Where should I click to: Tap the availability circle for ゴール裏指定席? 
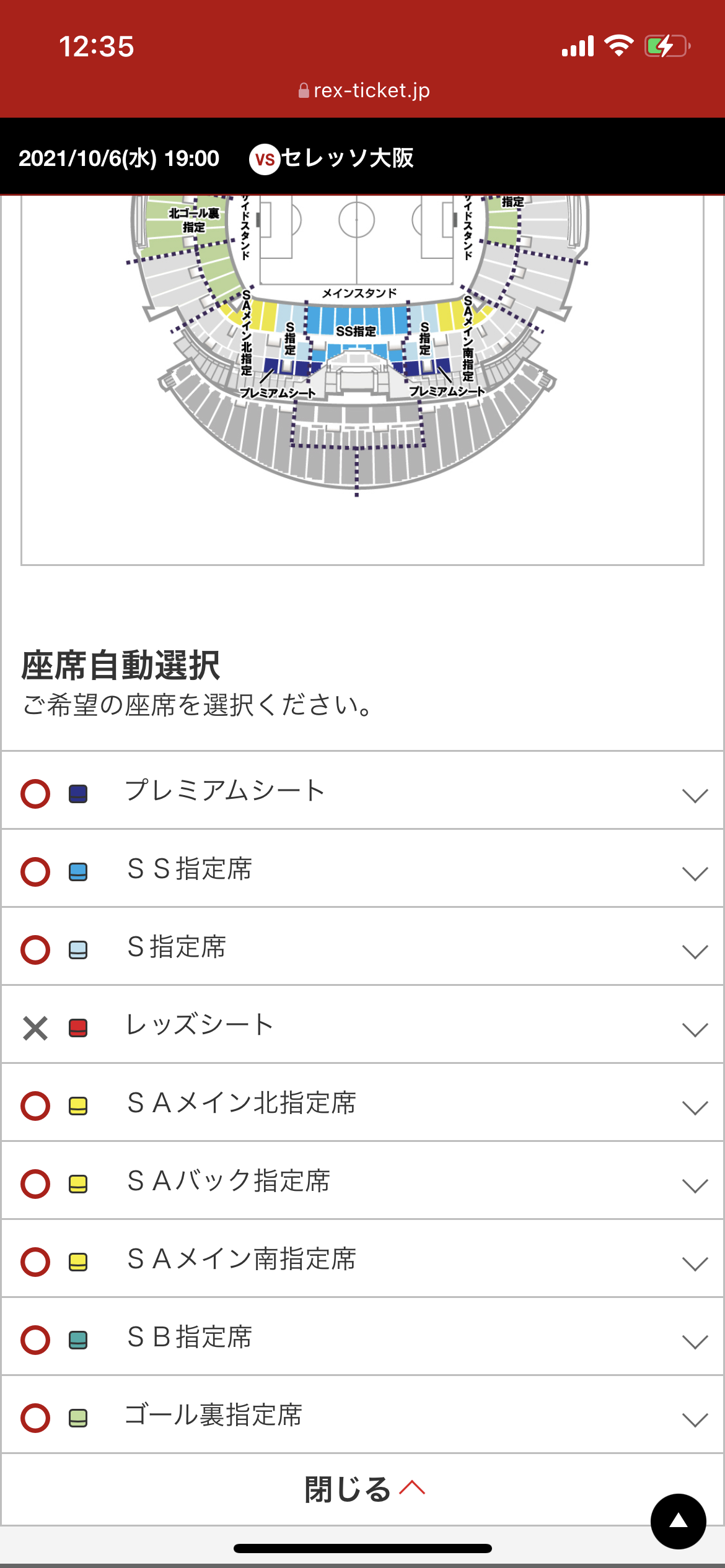click(x=35, y=1418)
